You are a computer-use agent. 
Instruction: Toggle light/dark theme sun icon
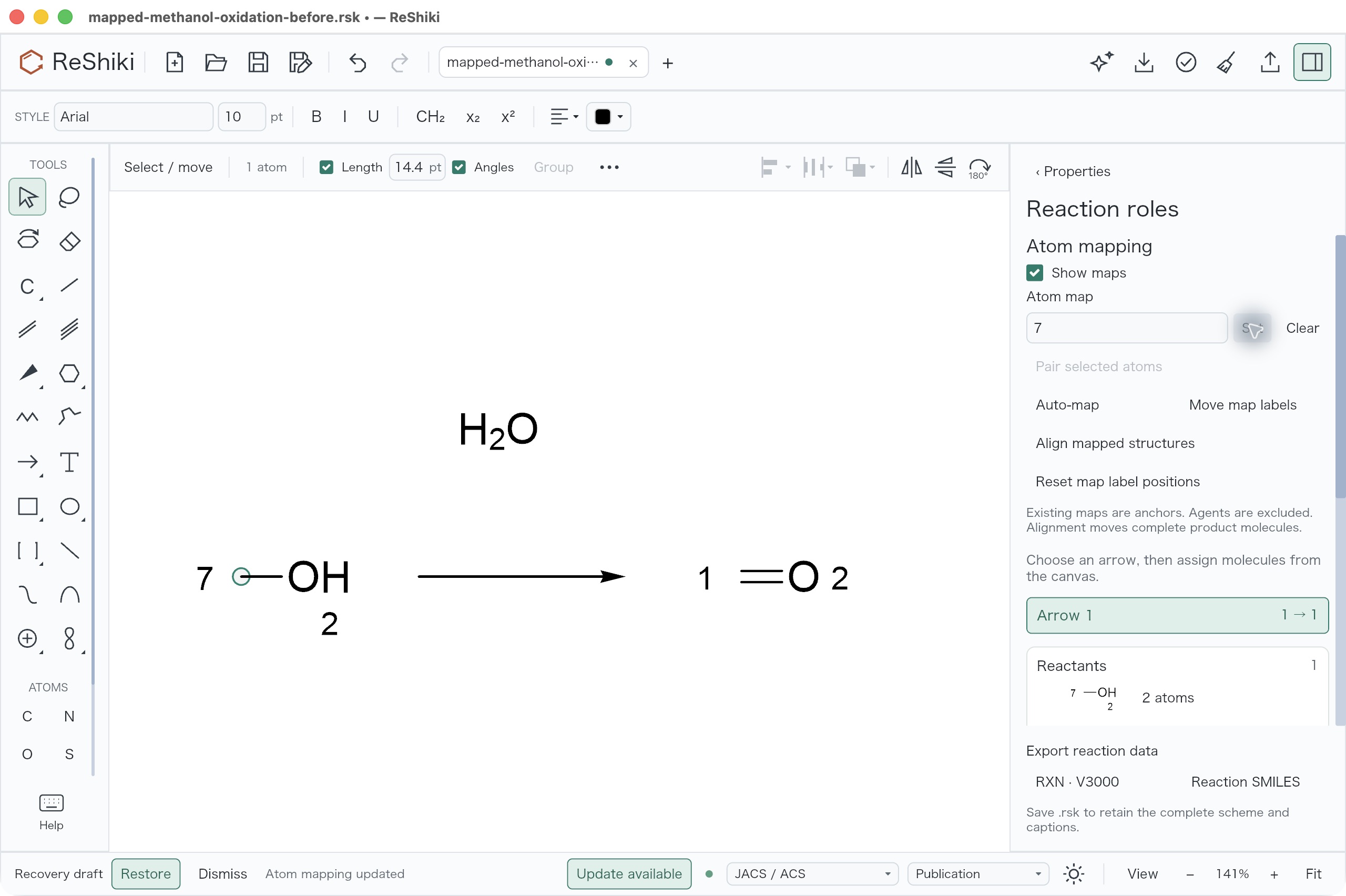pyautogui.click(x=1074, y=874)
